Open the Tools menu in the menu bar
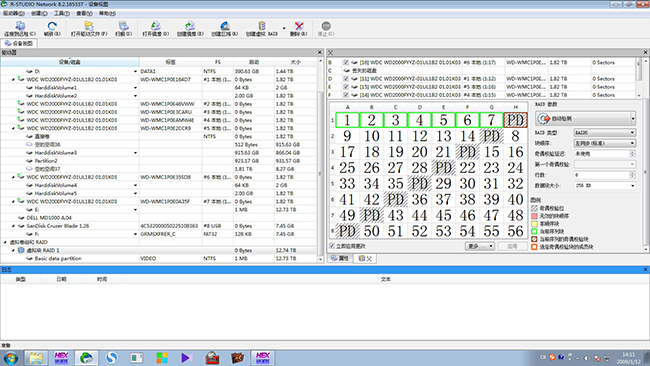Screen dimensions: 650x366 [61, 13]
